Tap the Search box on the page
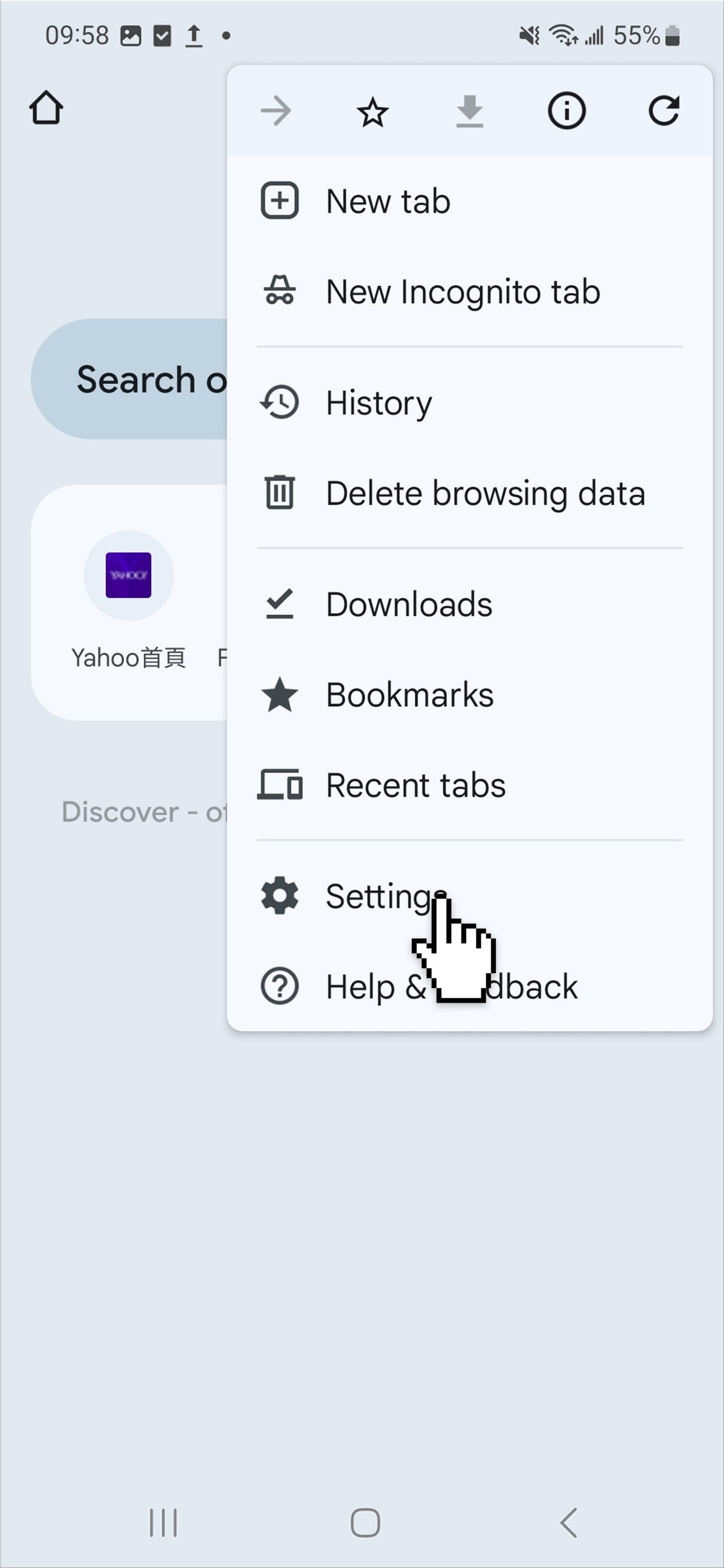Screen dimensions: 724x1568 coord(129,379)
